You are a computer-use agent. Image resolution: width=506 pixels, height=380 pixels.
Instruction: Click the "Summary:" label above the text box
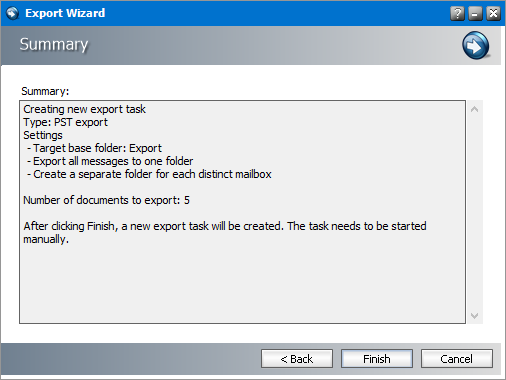[45, 91]
